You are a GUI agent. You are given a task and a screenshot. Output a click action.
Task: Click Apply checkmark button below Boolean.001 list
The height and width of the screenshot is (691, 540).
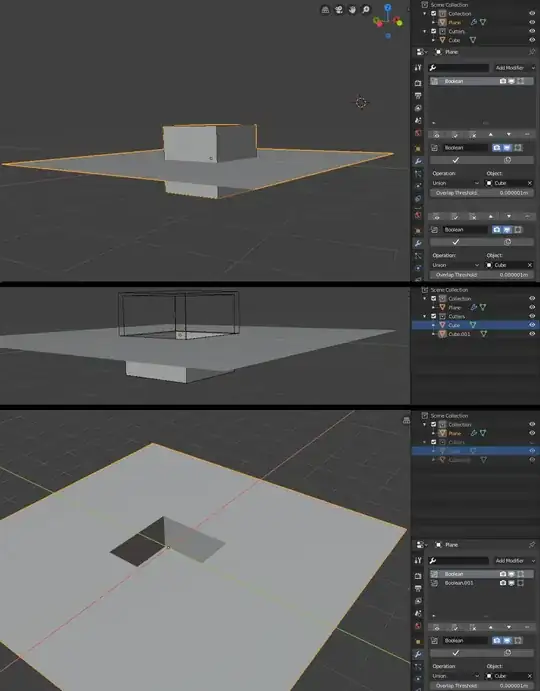[x=456, y=653]
